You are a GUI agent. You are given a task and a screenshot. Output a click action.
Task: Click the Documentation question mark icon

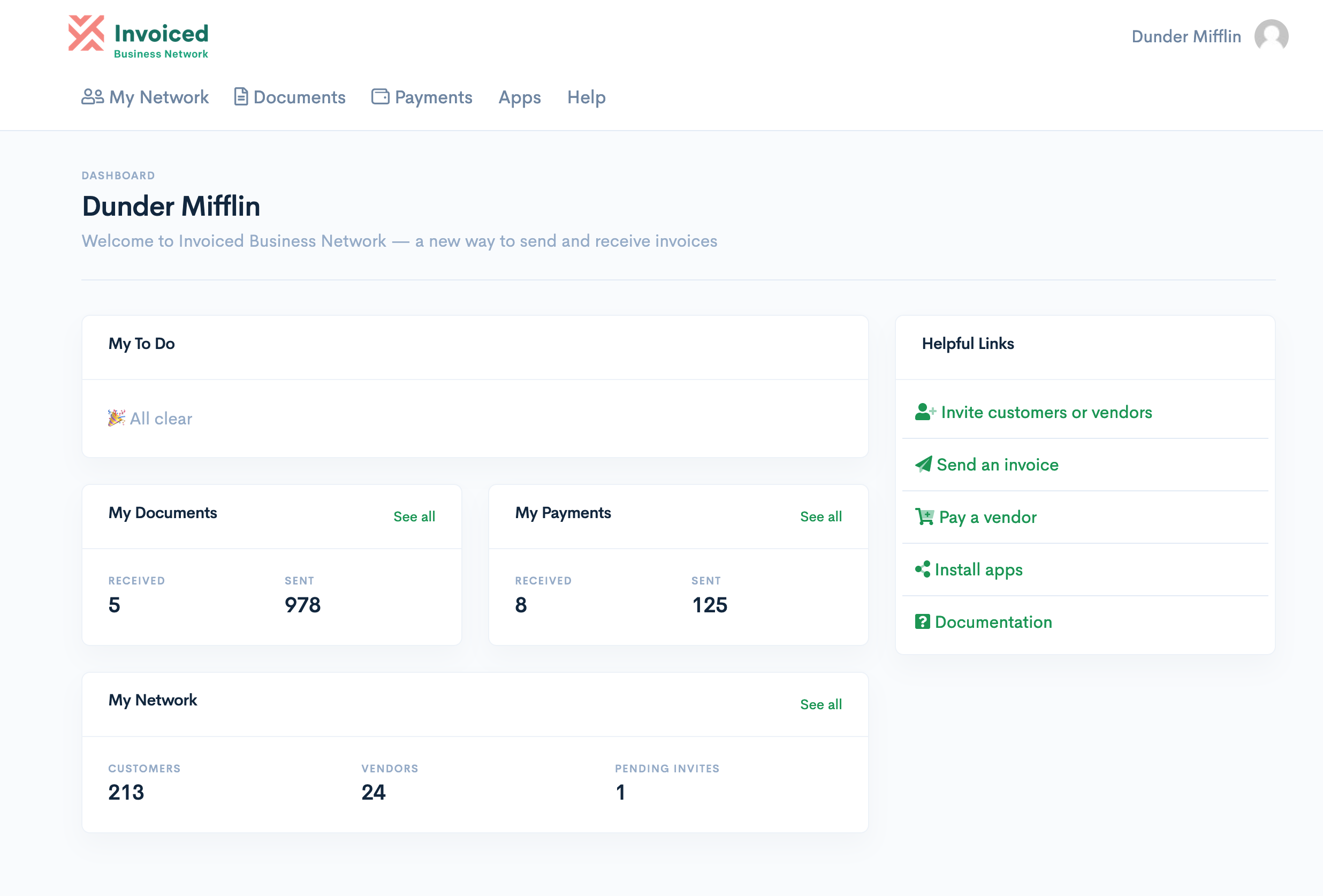(x=923, y=621)
